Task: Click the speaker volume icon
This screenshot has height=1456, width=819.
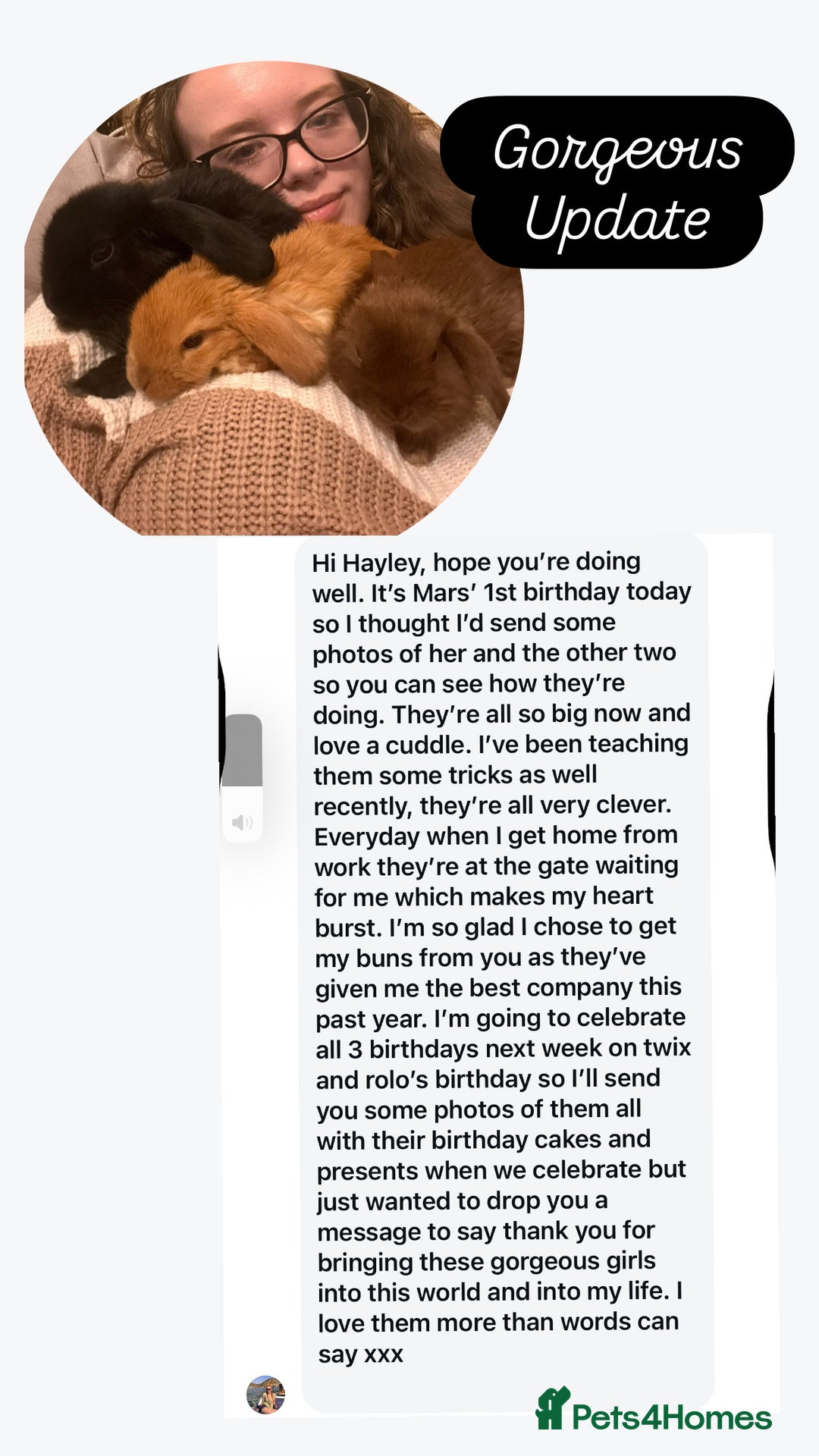Action: click(242, 823)
